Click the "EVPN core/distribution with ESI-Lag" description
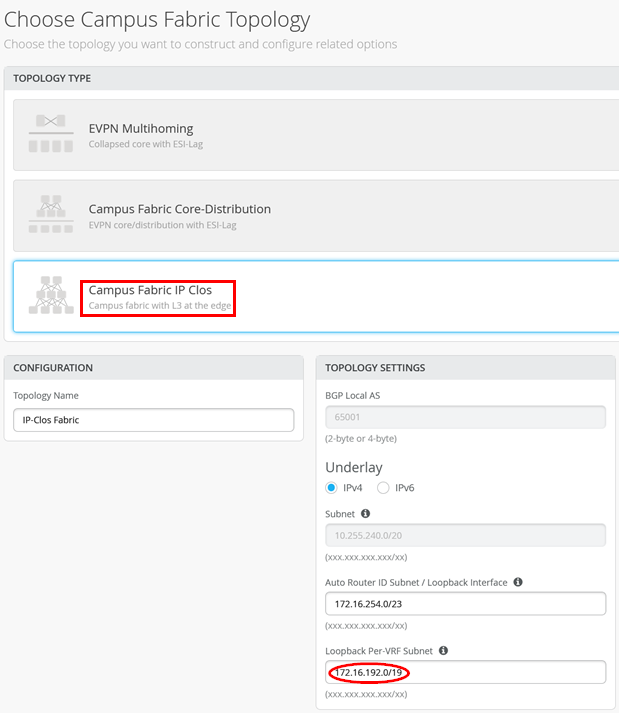The height and width of the screenshot is (713, 619). coord(163,225)
